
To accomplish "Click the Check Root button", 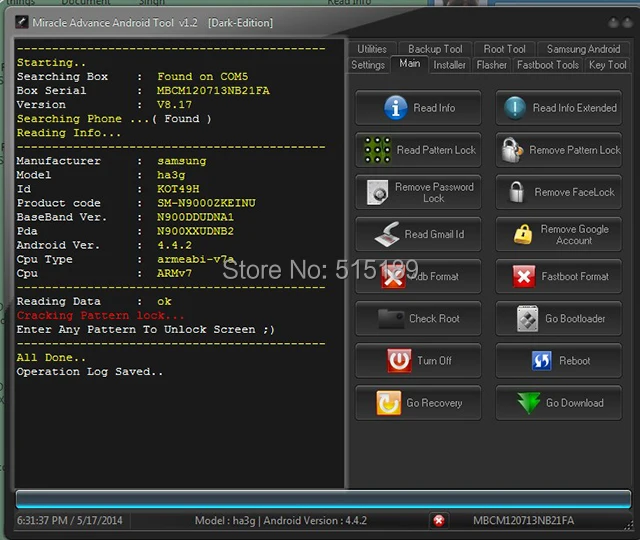I will coord(418,318).
